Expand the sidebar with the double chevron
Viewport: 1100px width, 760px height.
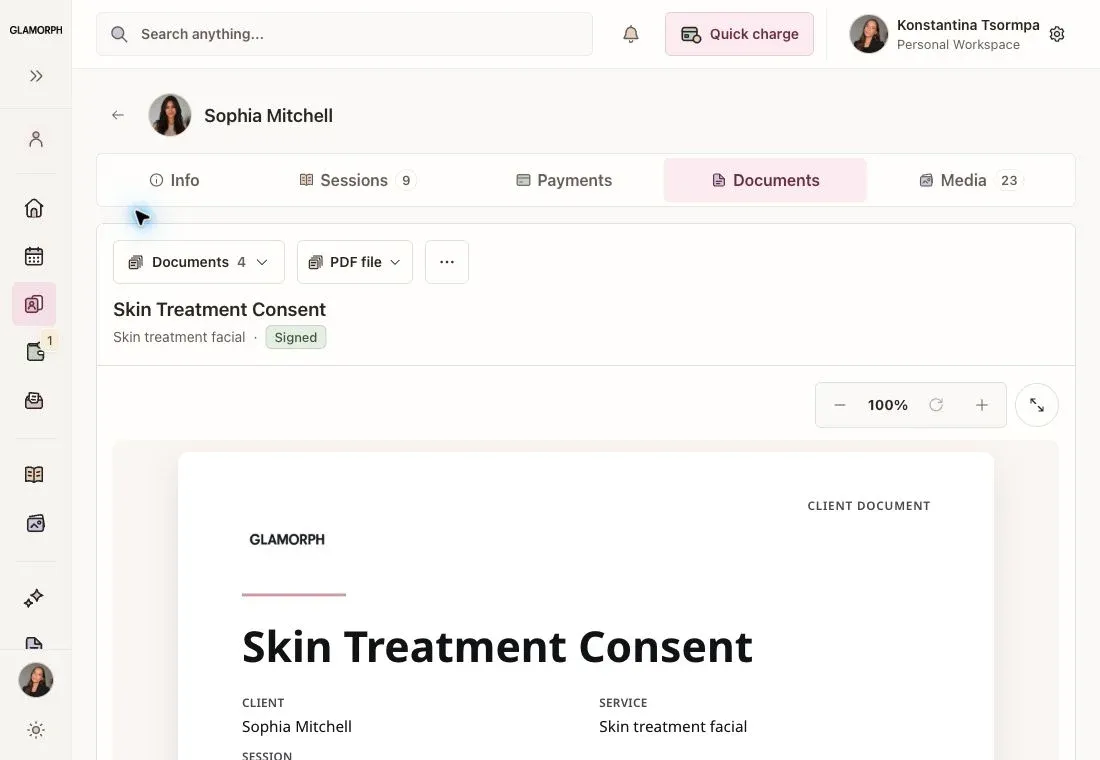point(36,76)
